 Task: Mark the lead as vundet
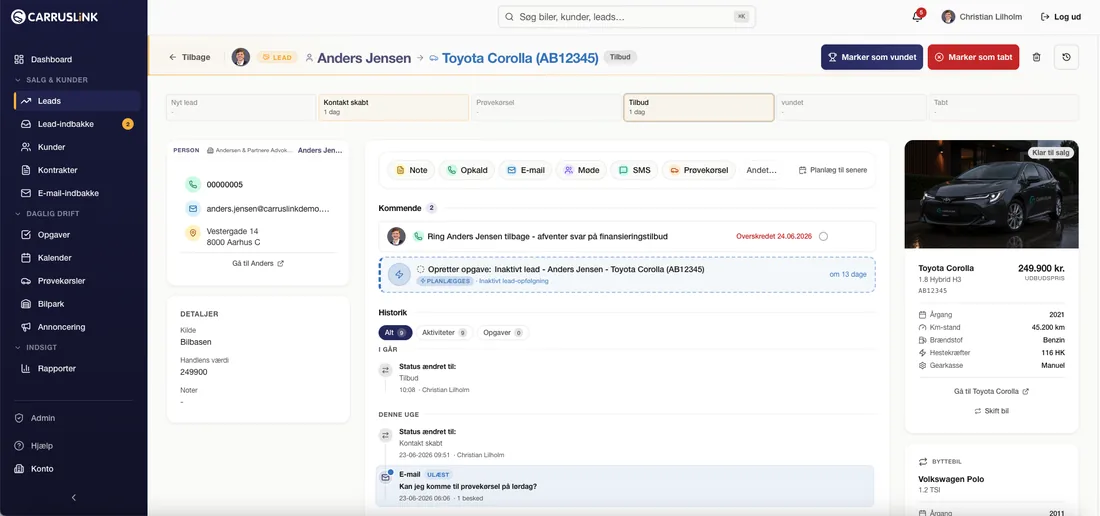[x=872, y=57]
